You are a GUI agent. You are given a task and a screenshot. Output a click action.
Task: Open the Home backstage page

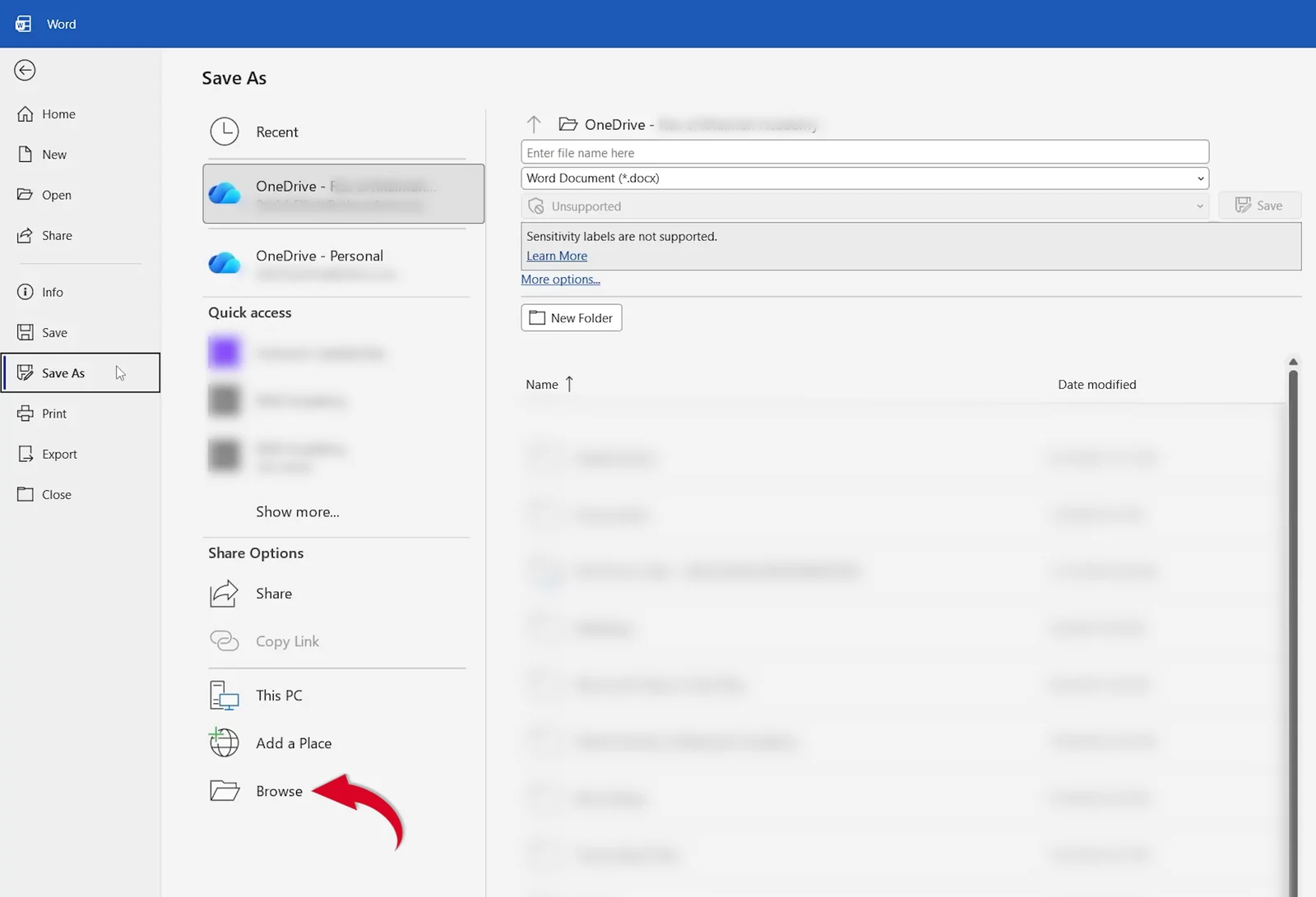pyautogui.click(x=58, y=114)
